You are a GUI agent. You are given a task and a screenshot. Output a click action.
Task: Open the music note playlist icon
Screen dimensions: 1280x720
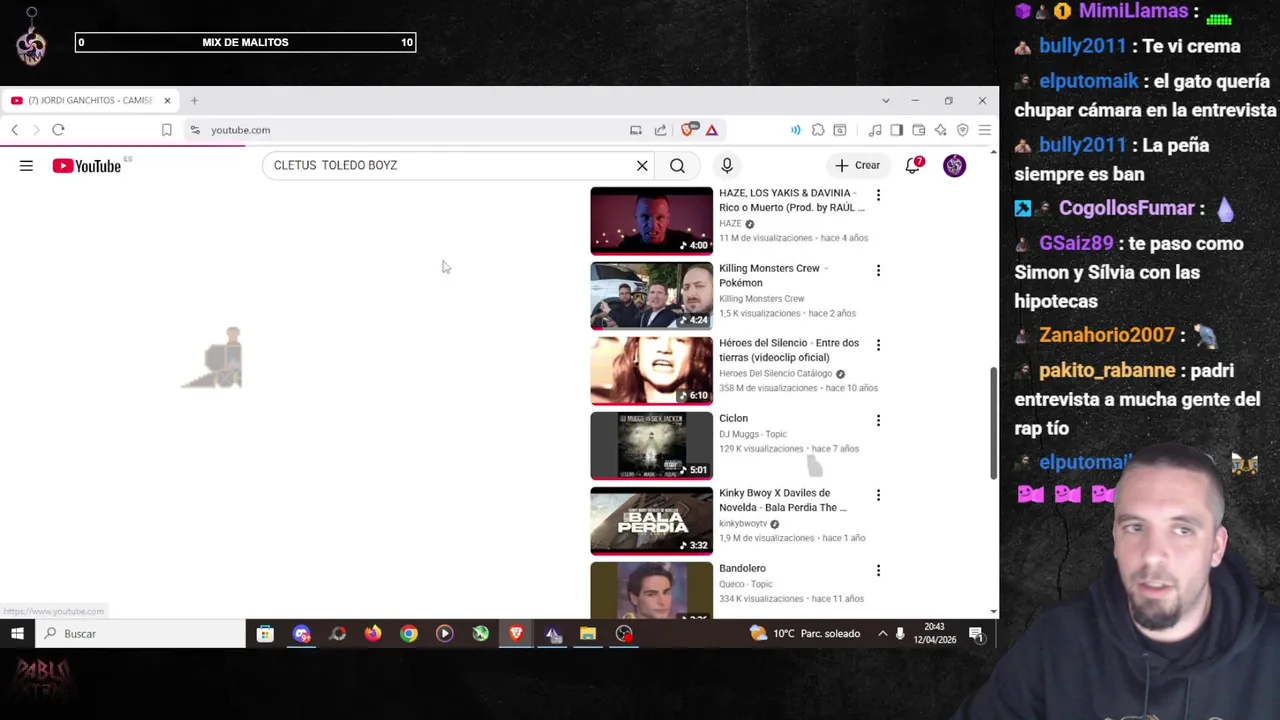875,130
